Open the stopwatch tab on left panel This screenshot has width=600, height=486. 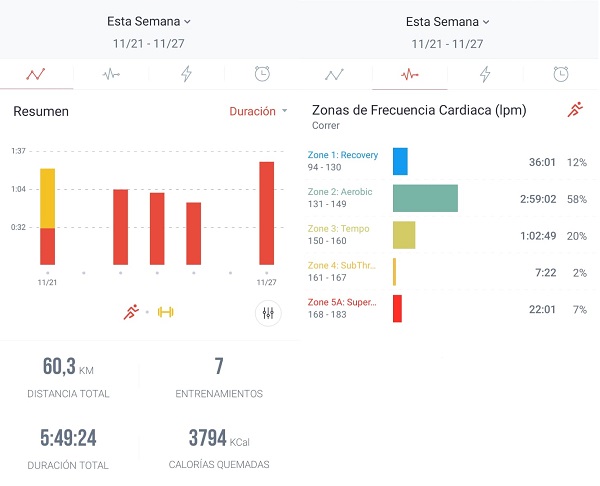tap(261, 74)
